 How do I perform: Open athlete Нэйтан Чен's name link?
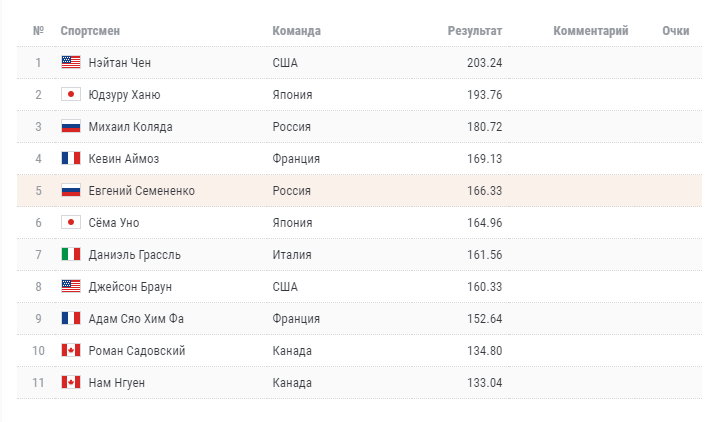pyautogui.click(x=120, y=62)
